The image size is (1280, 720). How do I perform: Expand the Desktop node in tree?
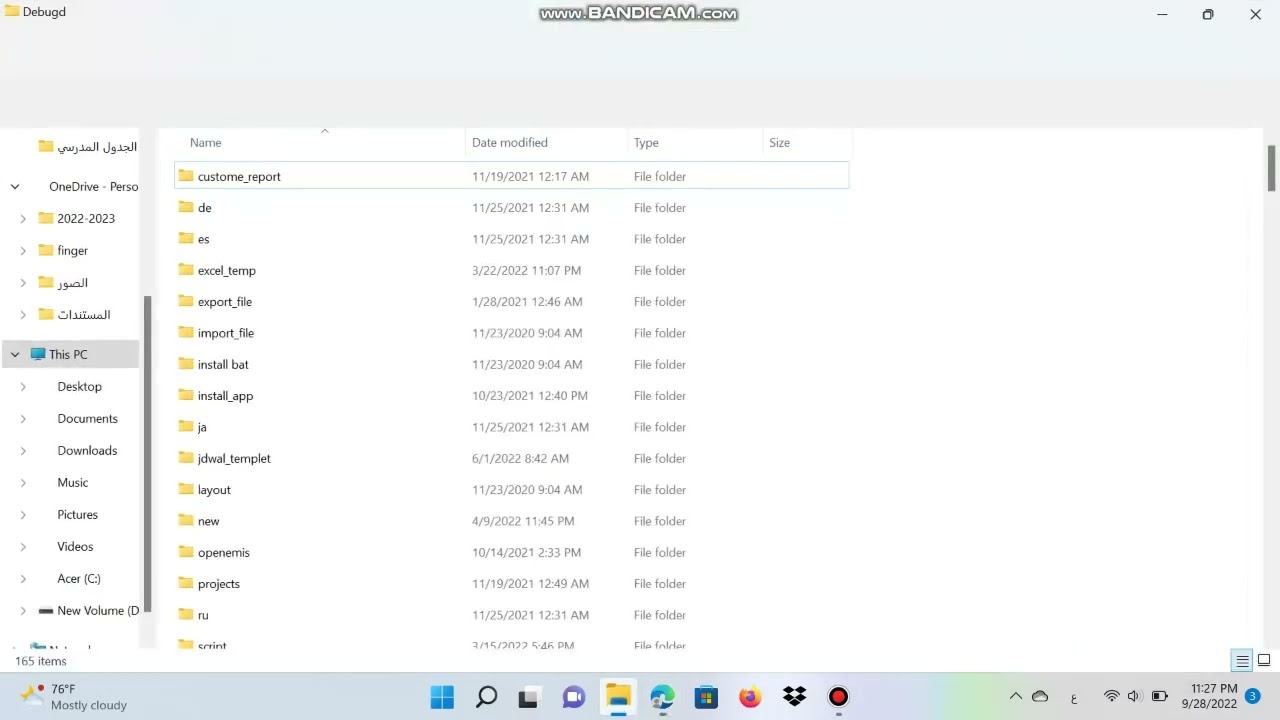click(x=23, y=387)
